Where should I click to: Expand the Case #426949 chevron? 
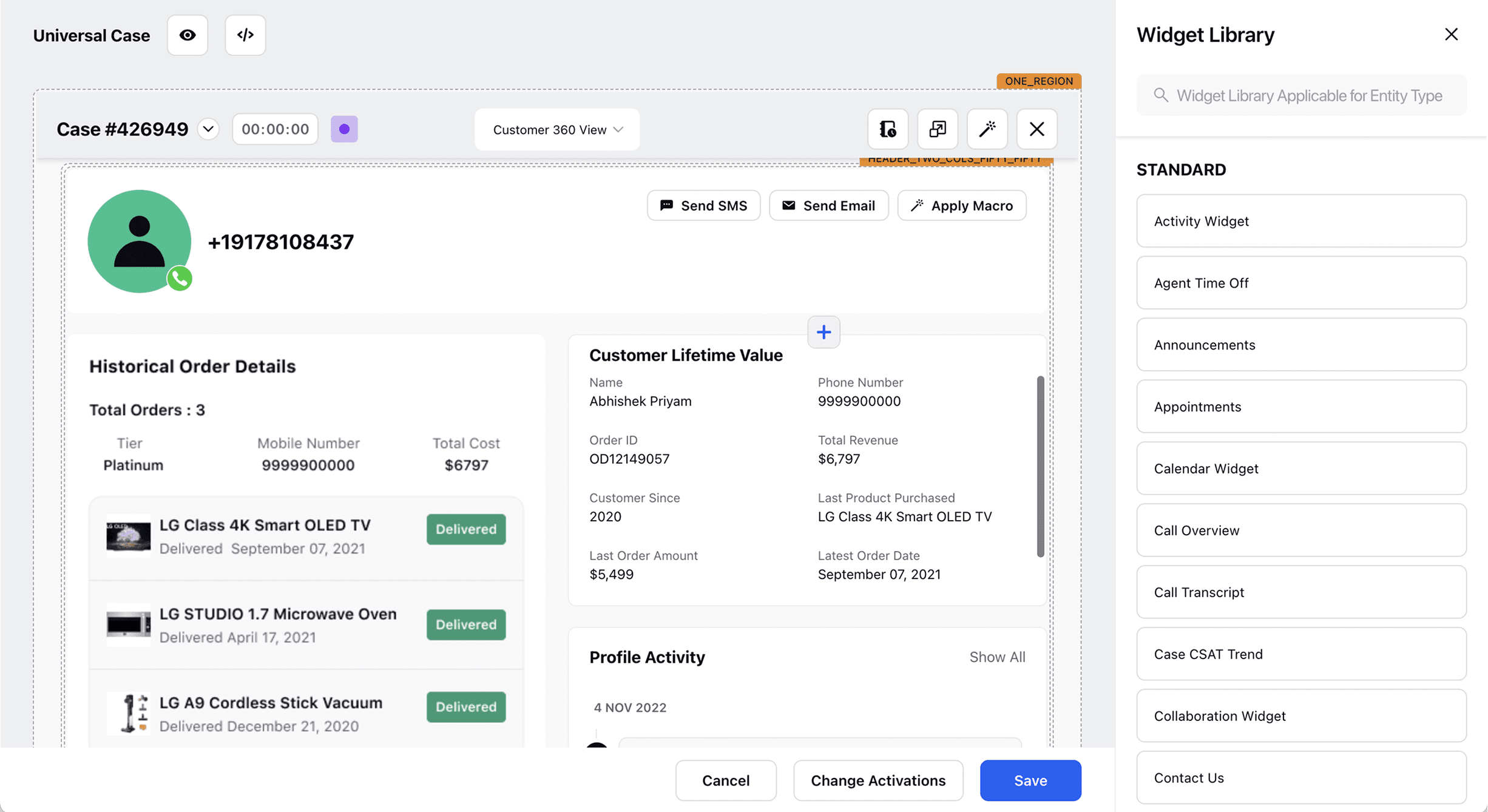[208, 129]
